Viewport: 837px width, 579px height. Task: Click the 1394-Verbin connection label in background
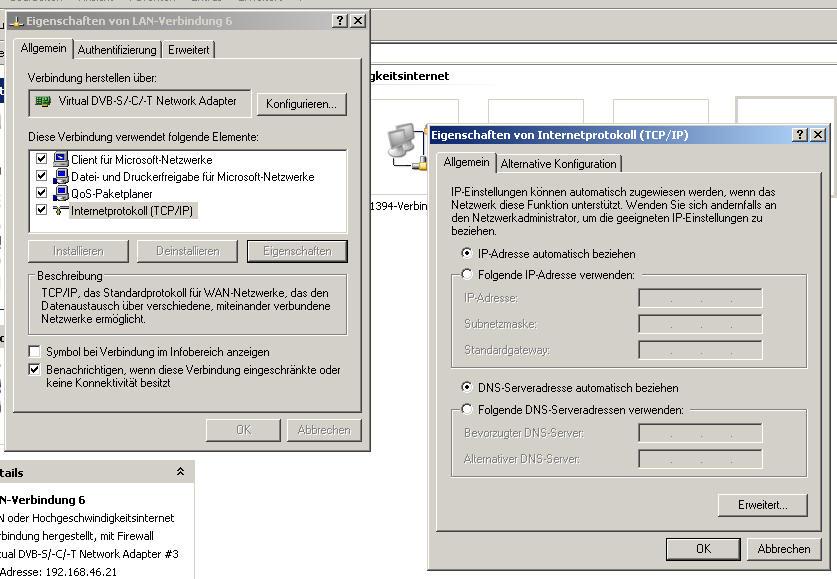(398, 206)
